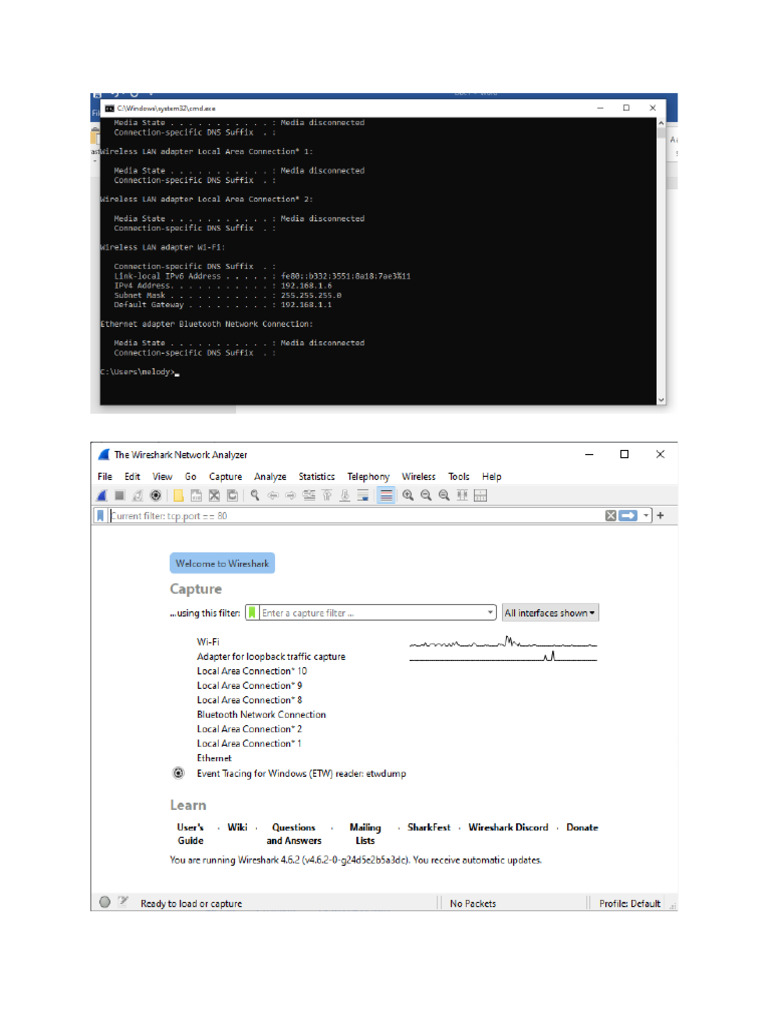Click the capture filter input field
Screen dimensions: 768x1024
point(372,613)
